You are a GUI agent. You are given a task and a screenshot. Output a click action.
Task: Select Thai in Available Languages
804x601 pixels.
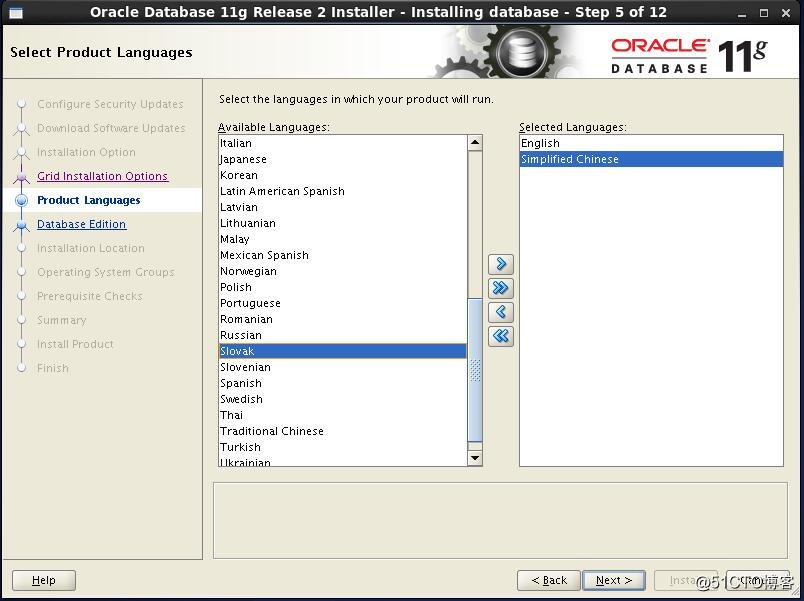click(343, 415)
